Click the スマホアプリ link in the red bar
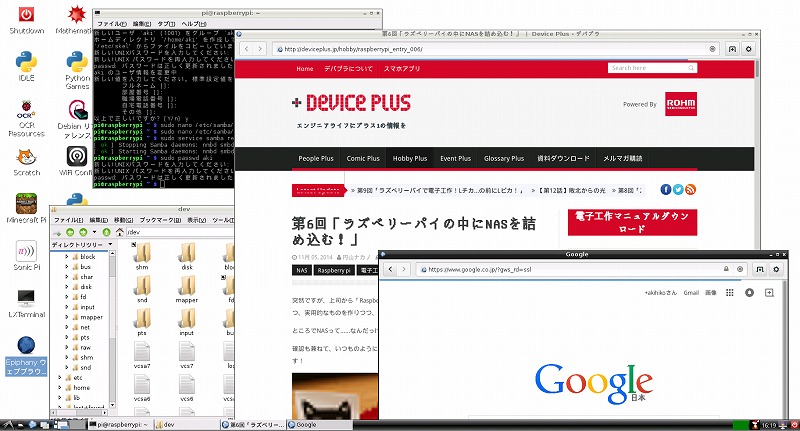 pyautogui.click(x=402, y=68)
